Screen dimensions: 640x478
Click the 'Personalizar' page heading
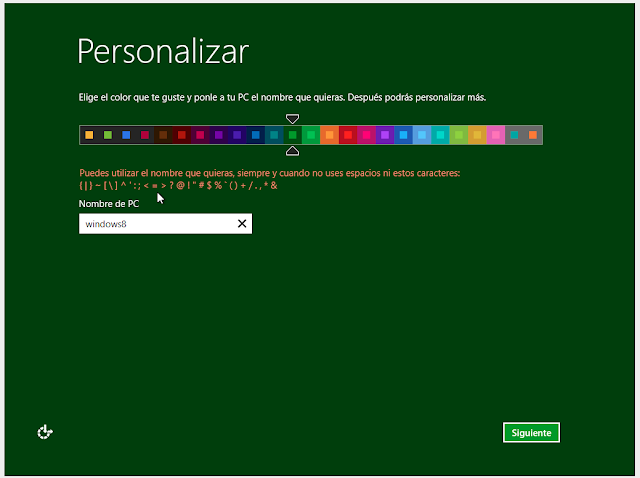coord(163,52)
